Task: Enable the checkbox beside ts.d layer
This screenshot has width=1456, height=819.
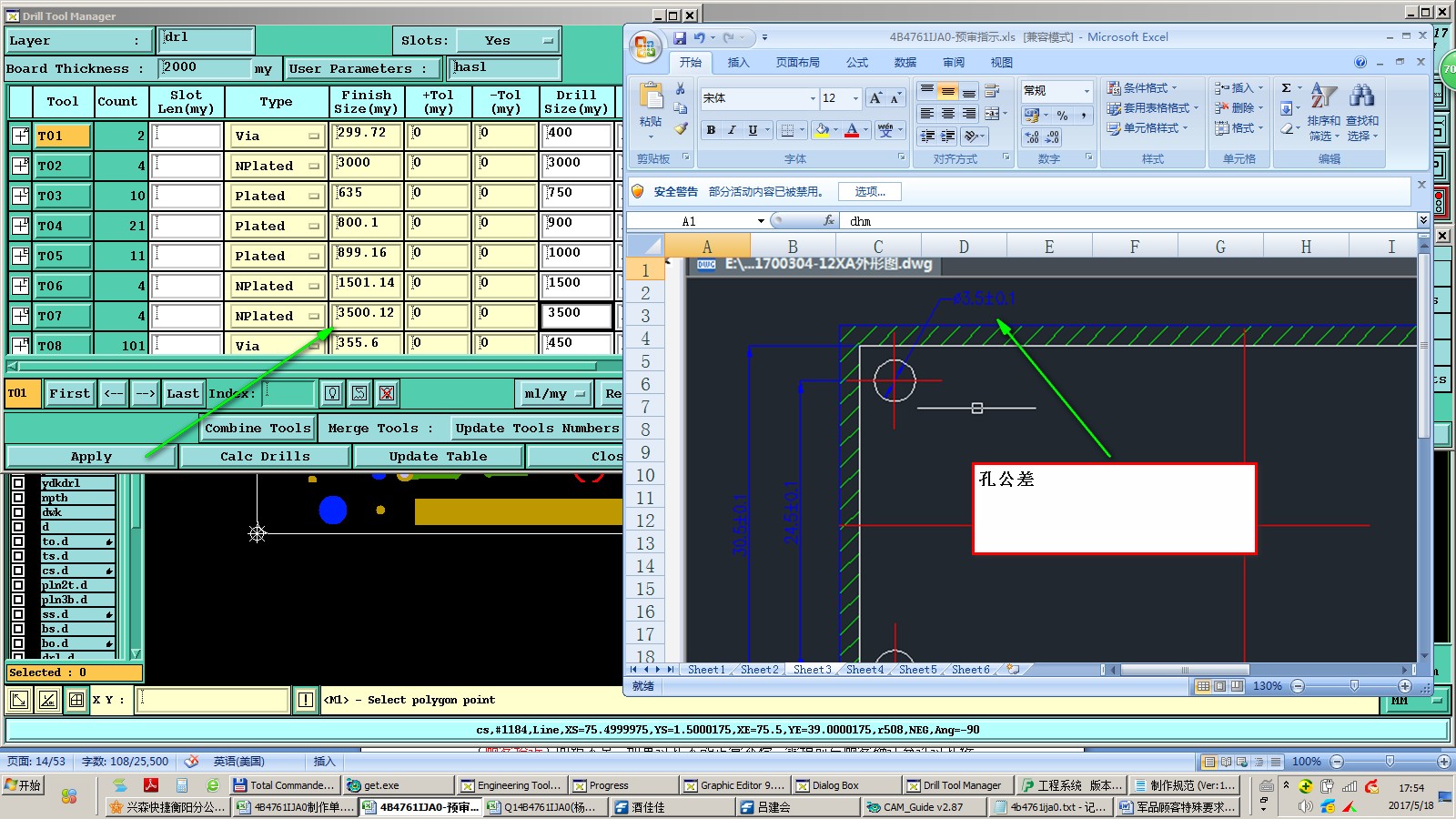Action: (x=17, y=556)
